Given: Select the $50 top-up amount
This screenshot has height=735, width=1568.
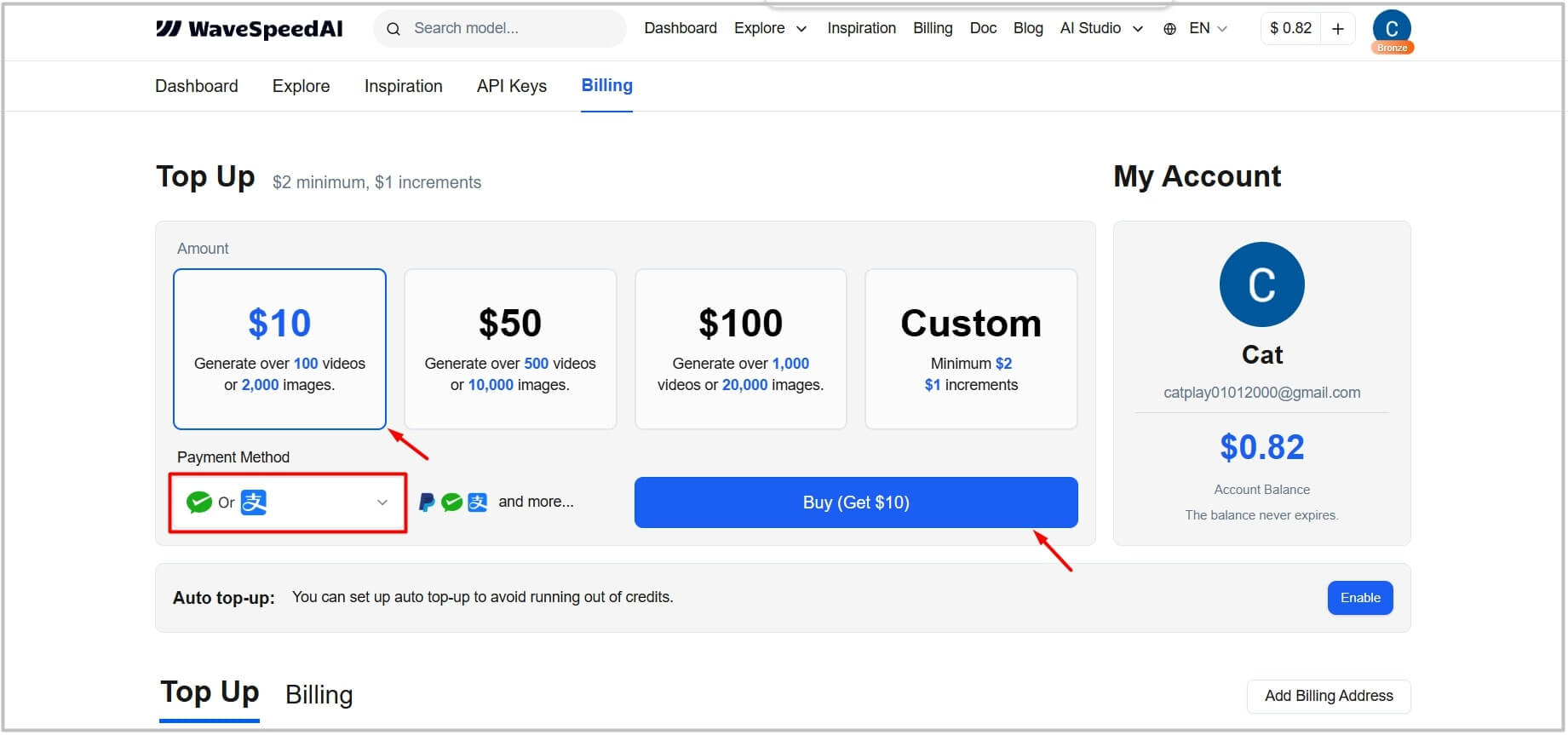Looking at the screenshot, I should 510,349.
